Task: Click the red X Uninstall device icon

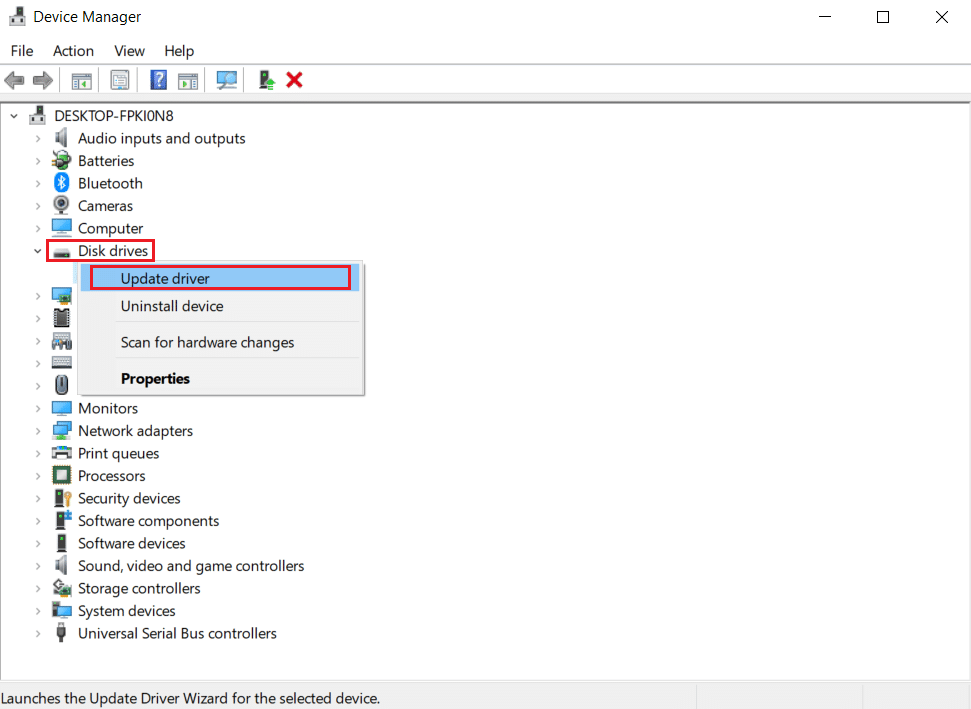Action: (x=294, y=80)
